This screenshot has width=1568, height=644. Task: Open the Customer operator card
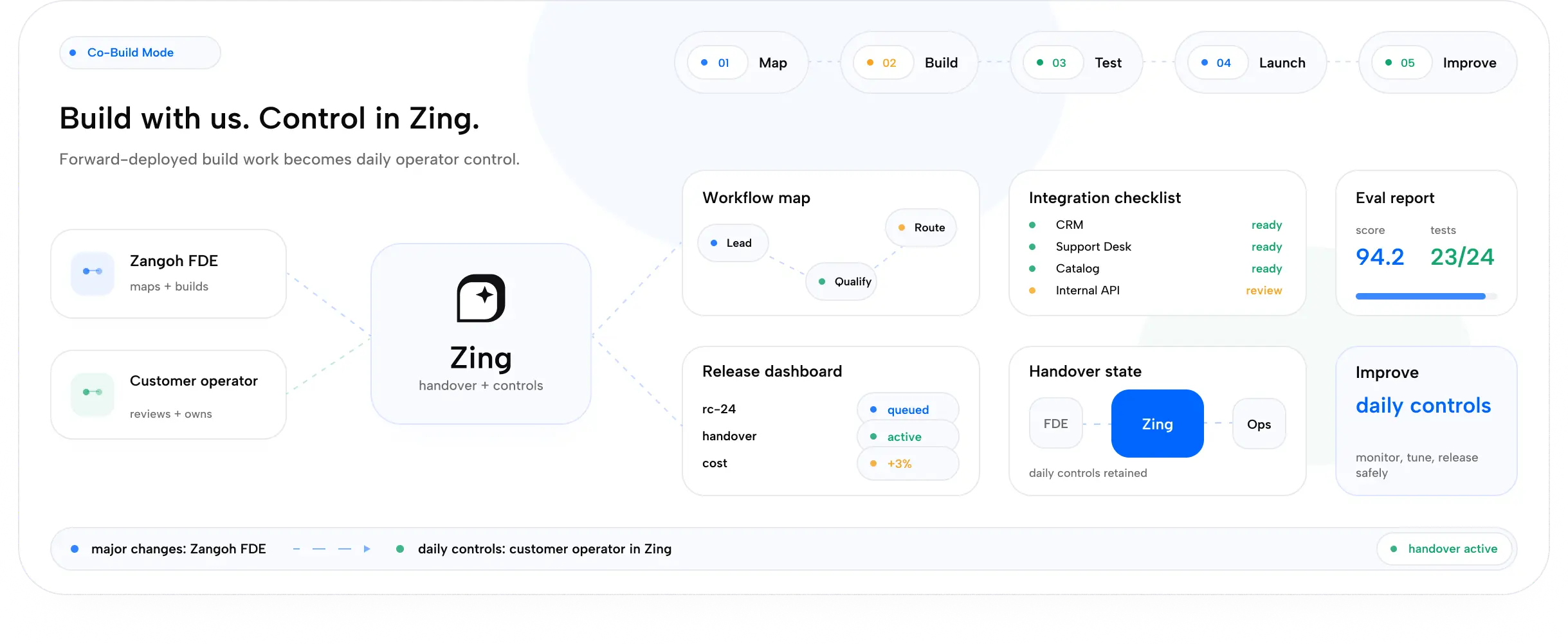(x=169, y=395)
